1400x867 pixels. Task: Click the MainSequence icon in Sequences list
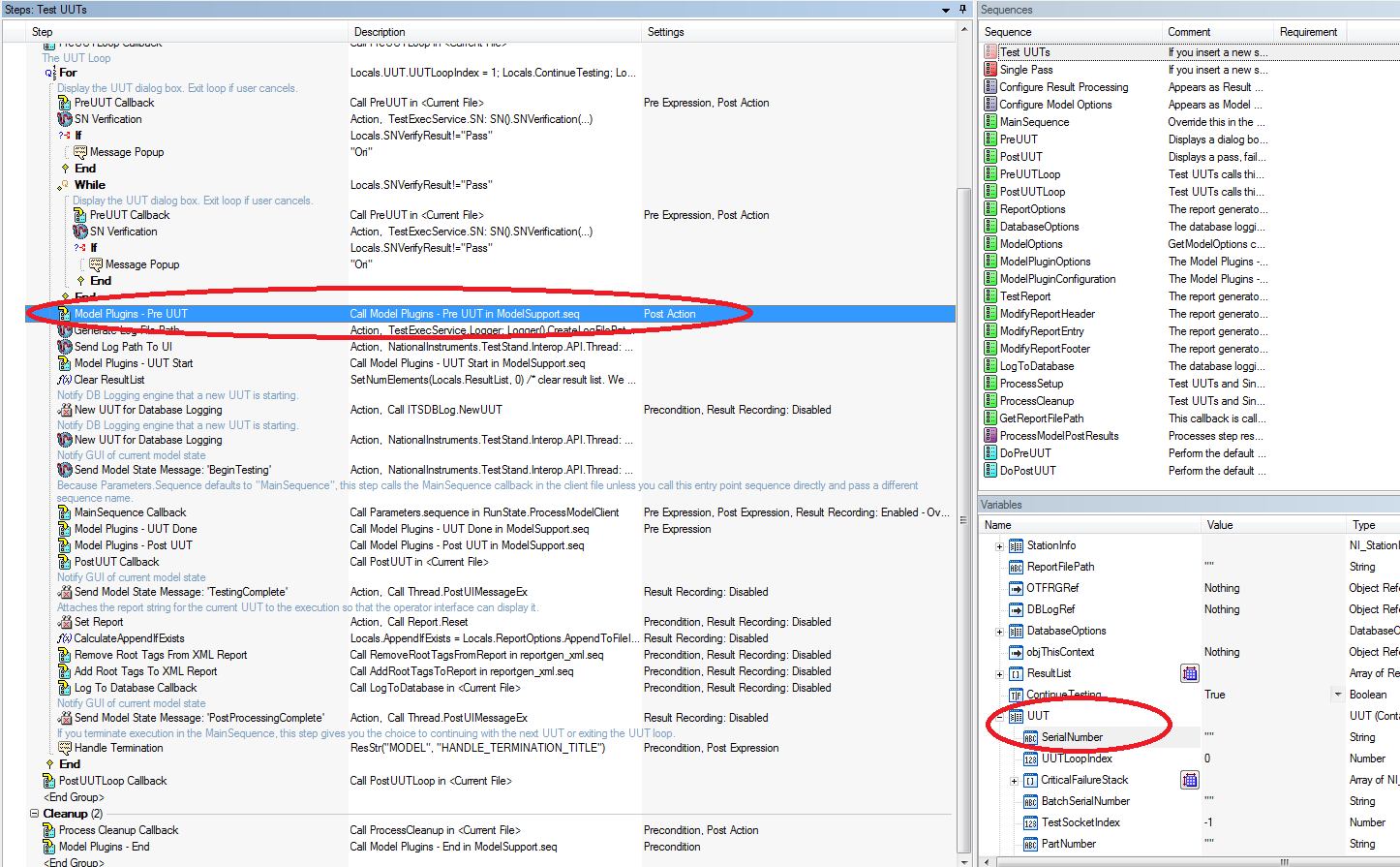(x=990, y=122)
